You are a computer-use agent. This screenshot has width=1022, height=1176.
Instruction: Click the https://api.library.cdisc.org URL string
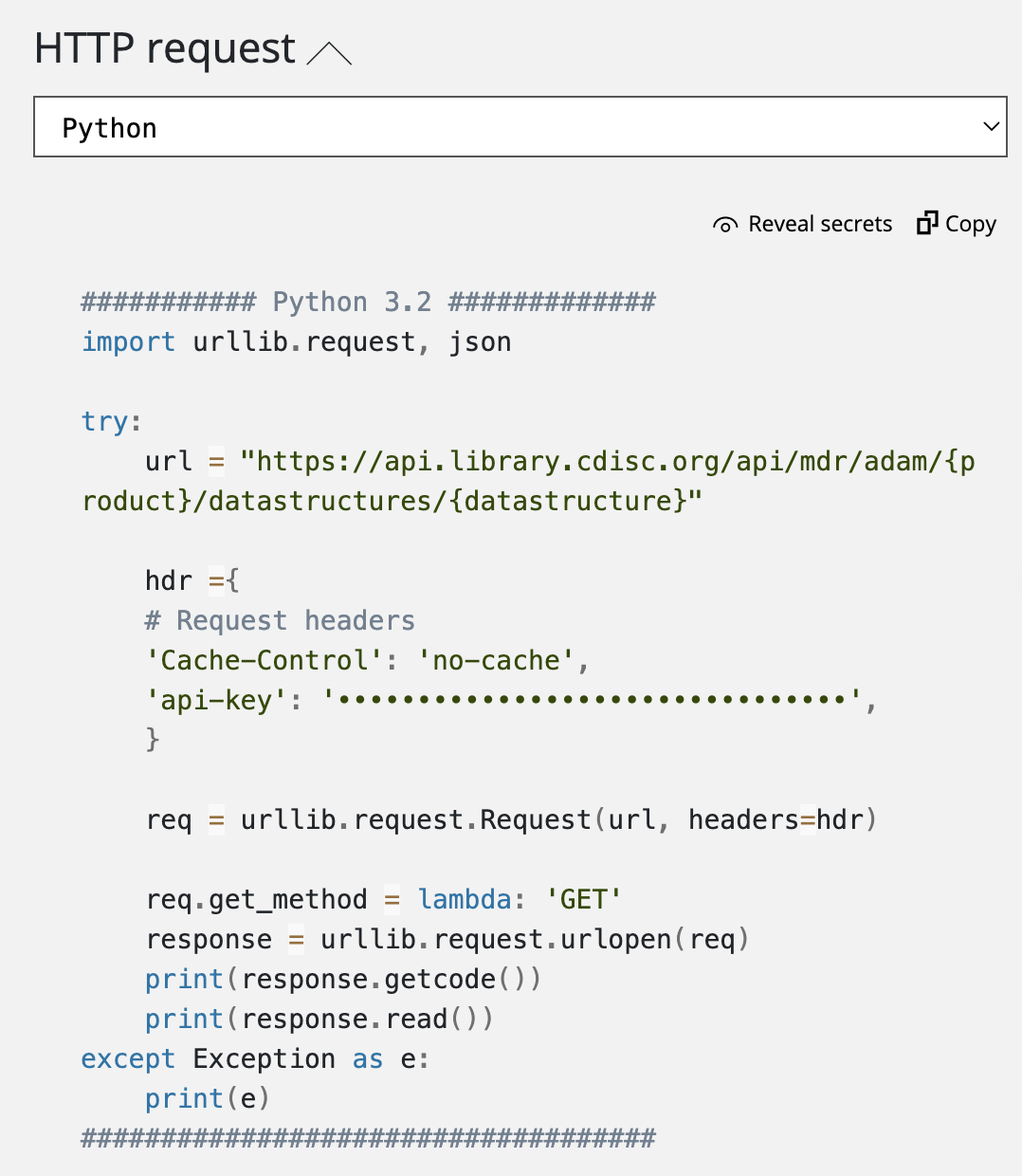pyautogui.click(x=607, y=462)
